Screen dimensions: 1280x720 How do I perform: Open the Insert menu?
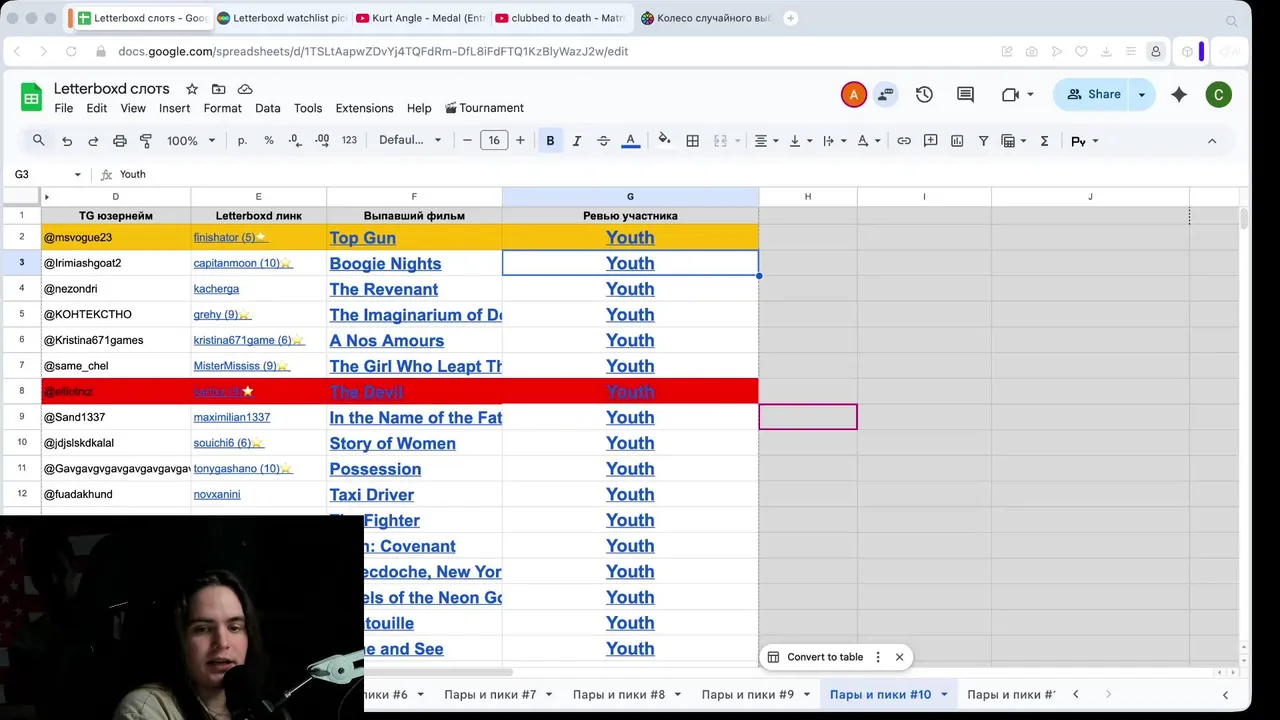click(174, 108)
